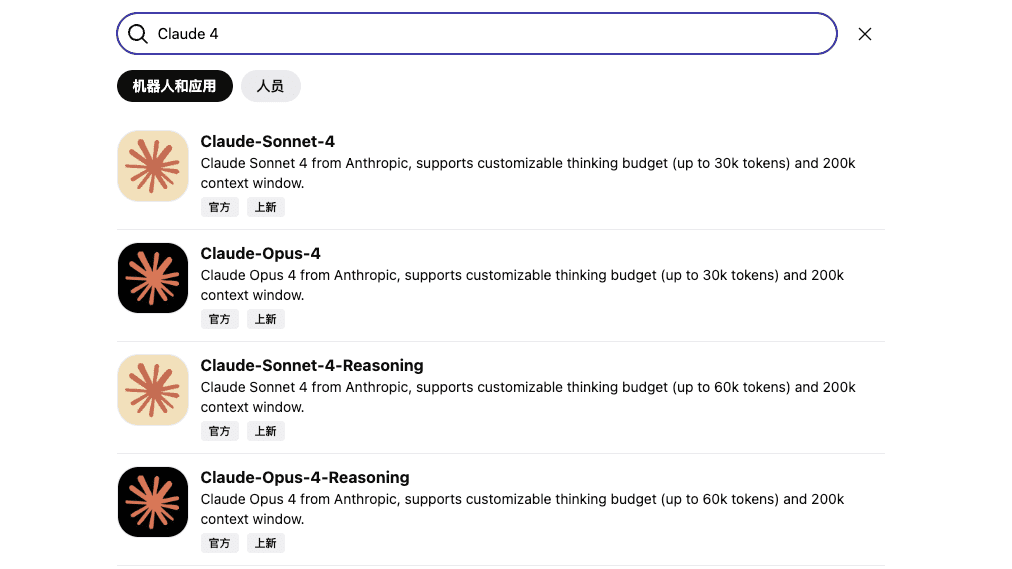1012x569 pixels.
Task: Open the Claude-Sonnet-4-Reasoning bot avatar icon
Action: [153, 390]
